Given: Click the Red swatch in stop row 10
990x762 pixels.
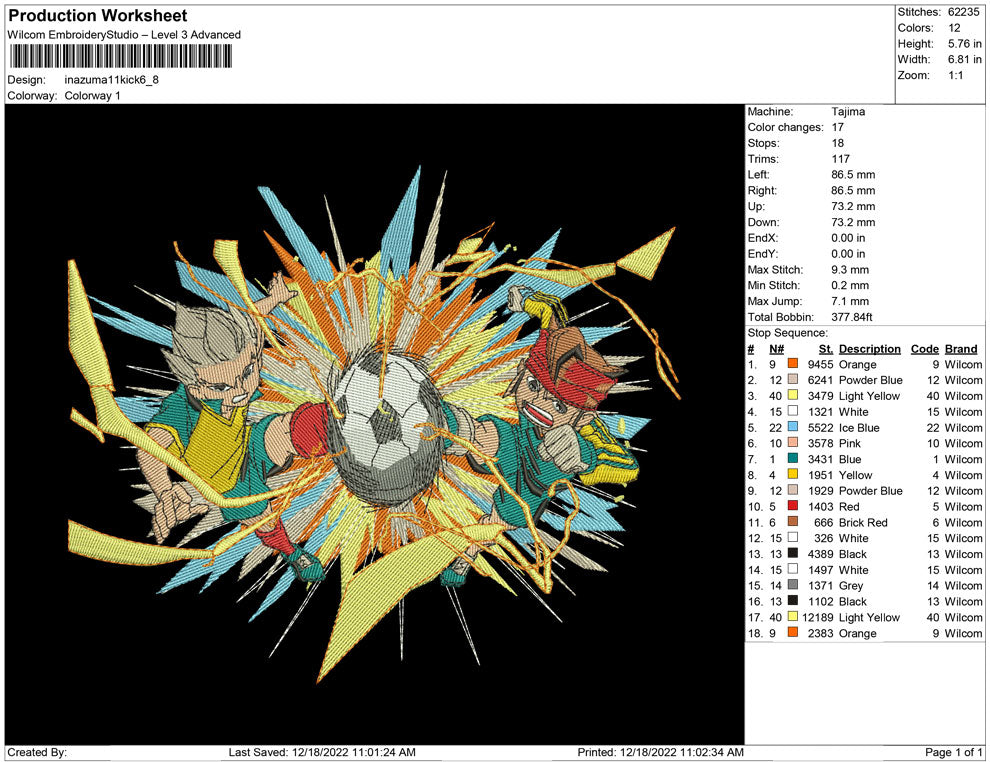Looking at the screenshot, I should coord(793,507).
